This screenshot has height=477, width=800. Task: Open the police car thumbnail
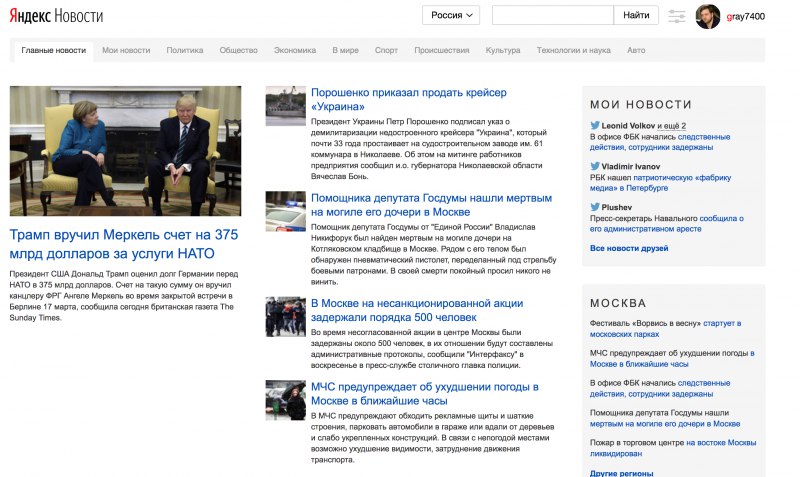point(286,211)
